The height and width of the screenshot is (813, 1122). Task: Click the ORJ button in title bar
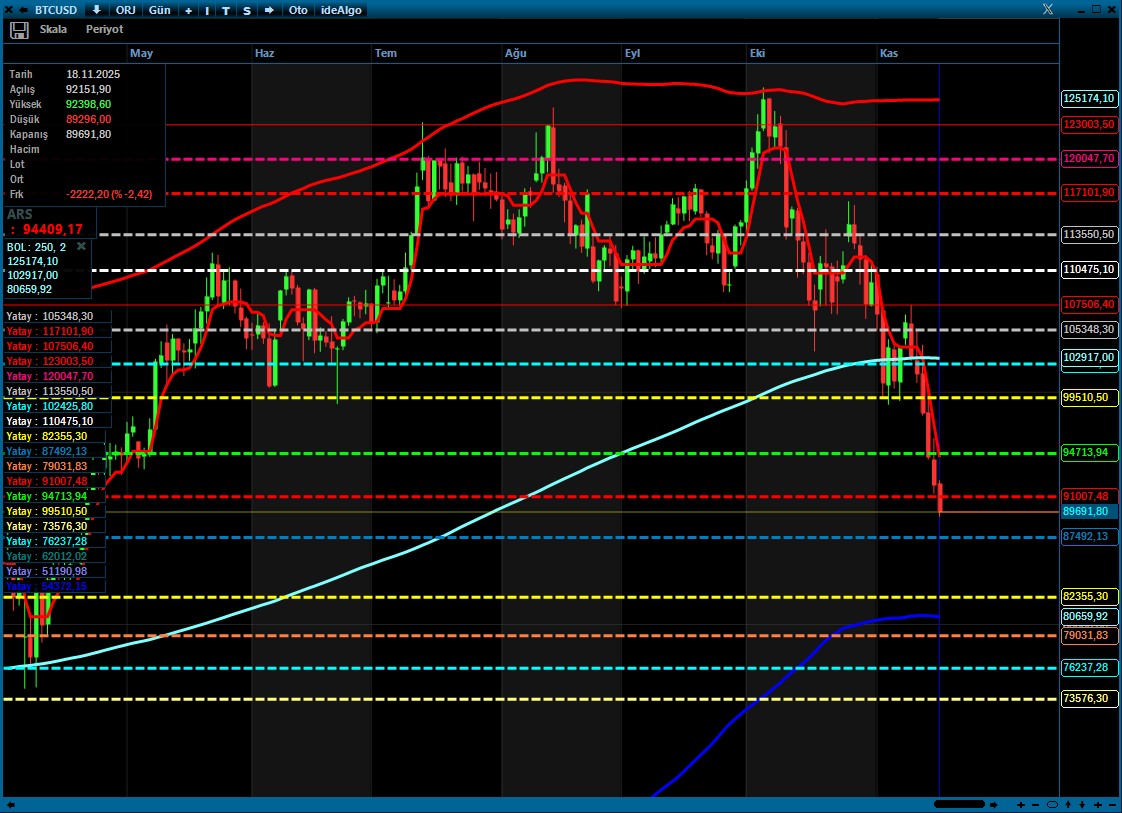click(x=125, y=10)
